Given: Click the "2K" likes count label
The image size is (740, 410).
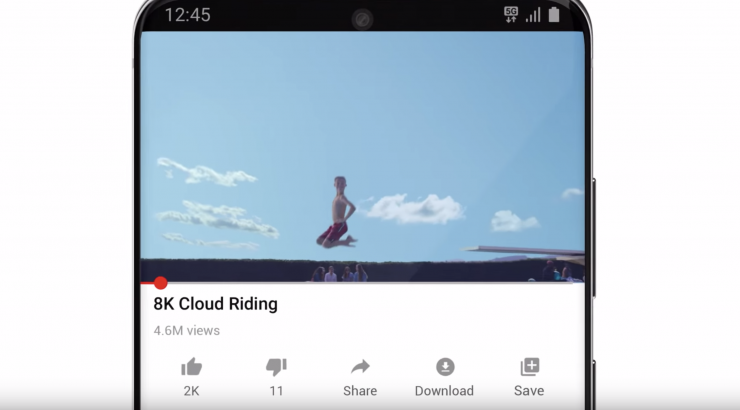Looking at the screenshot, I should 192,391.
